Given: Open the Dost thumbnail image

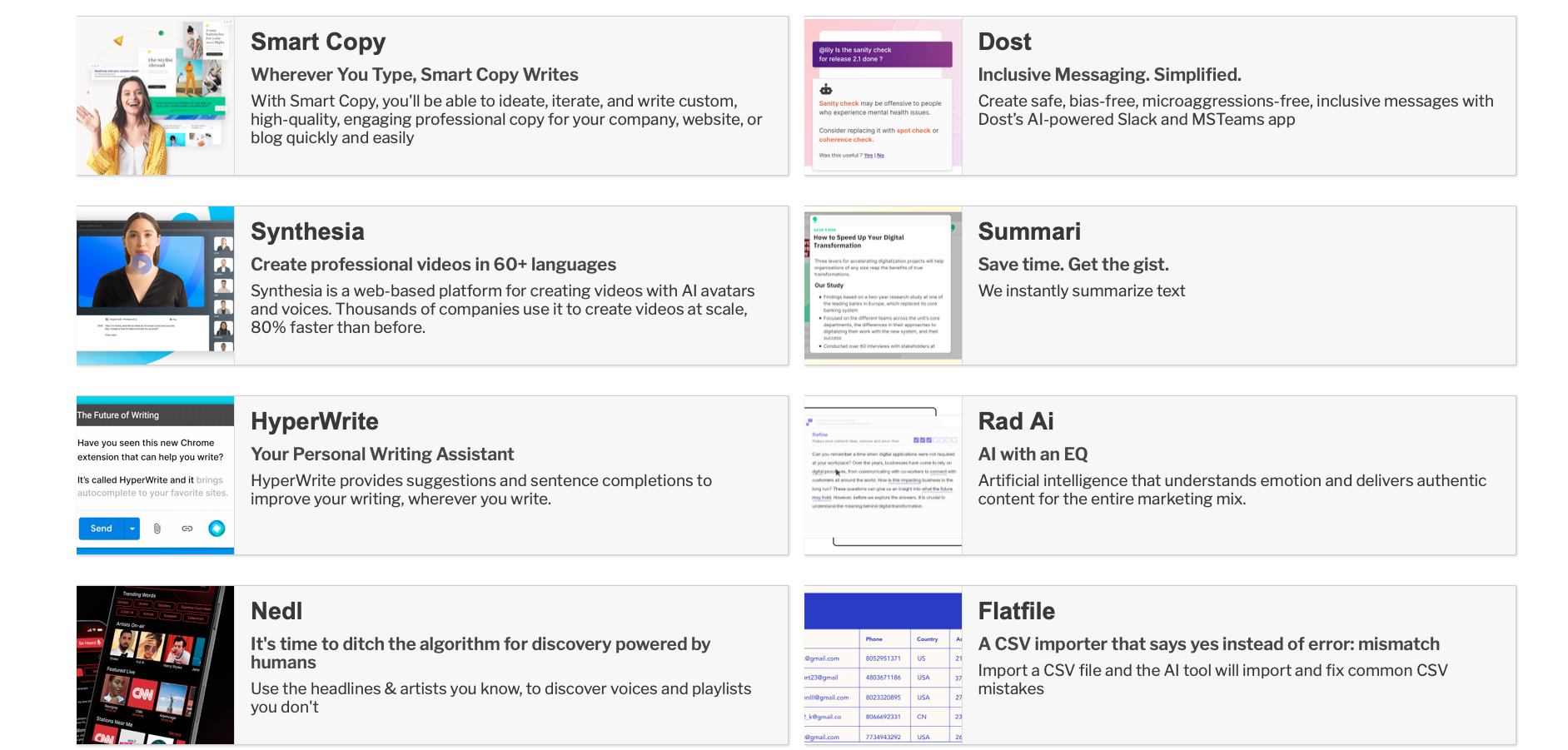Looking at the screenshot, I should coord(883,96).
